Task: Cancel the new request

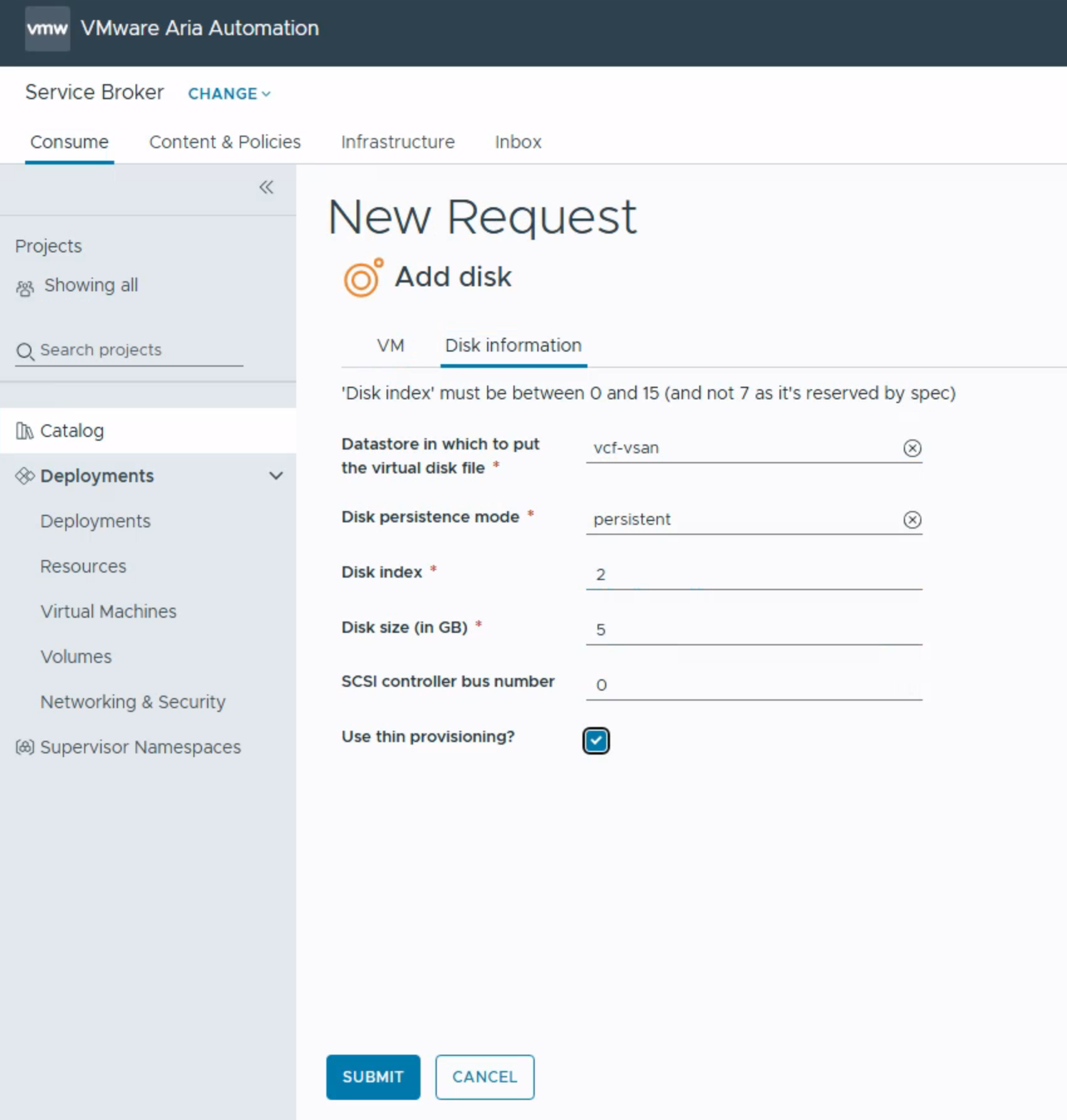Action: tap(485, 1077)
